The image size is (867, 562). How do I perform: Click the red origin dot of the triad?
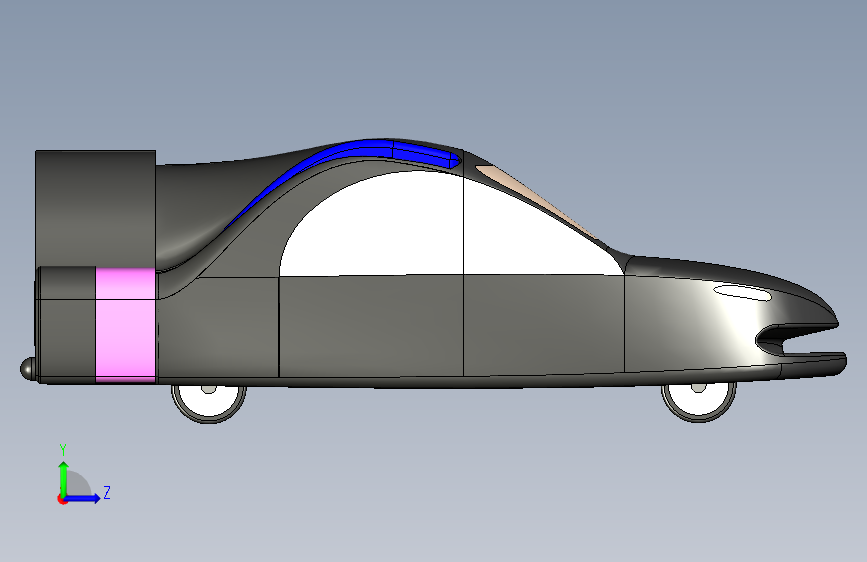click(62, 499)
